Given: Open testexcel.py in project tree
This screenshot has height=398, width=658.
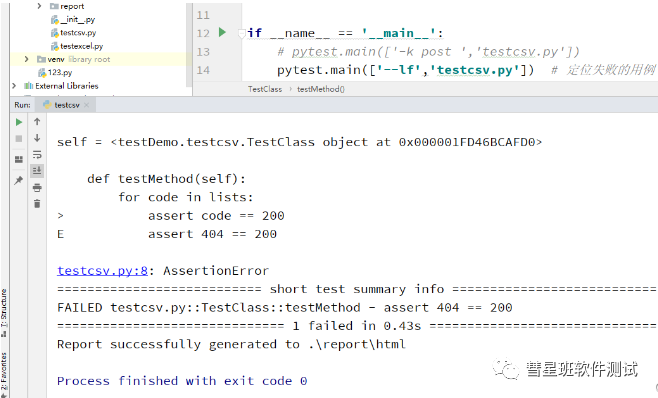Looking at the screenshot, I should tap(81, 46).
